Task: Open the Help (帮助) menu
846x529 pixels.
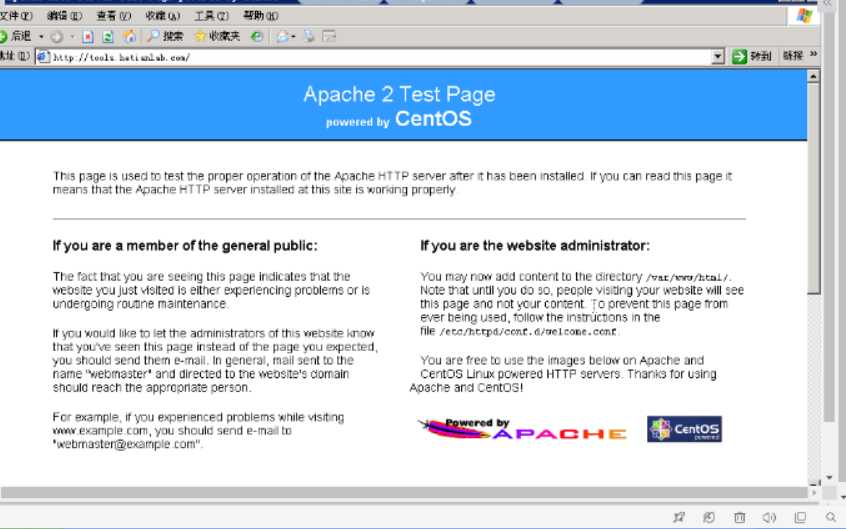Action: tap(261, 16)
